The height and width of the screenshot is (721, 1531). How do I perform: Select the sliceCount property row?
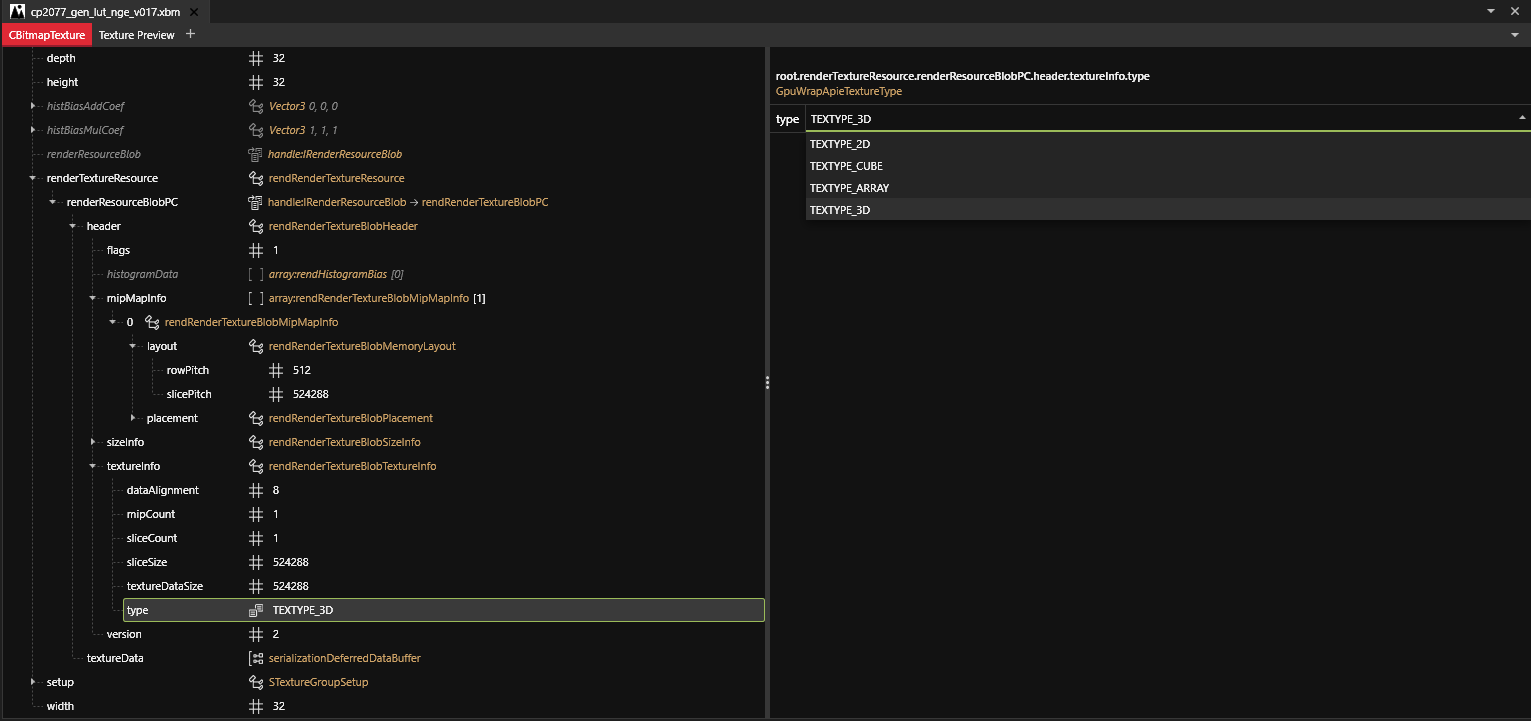pos(152,538)
